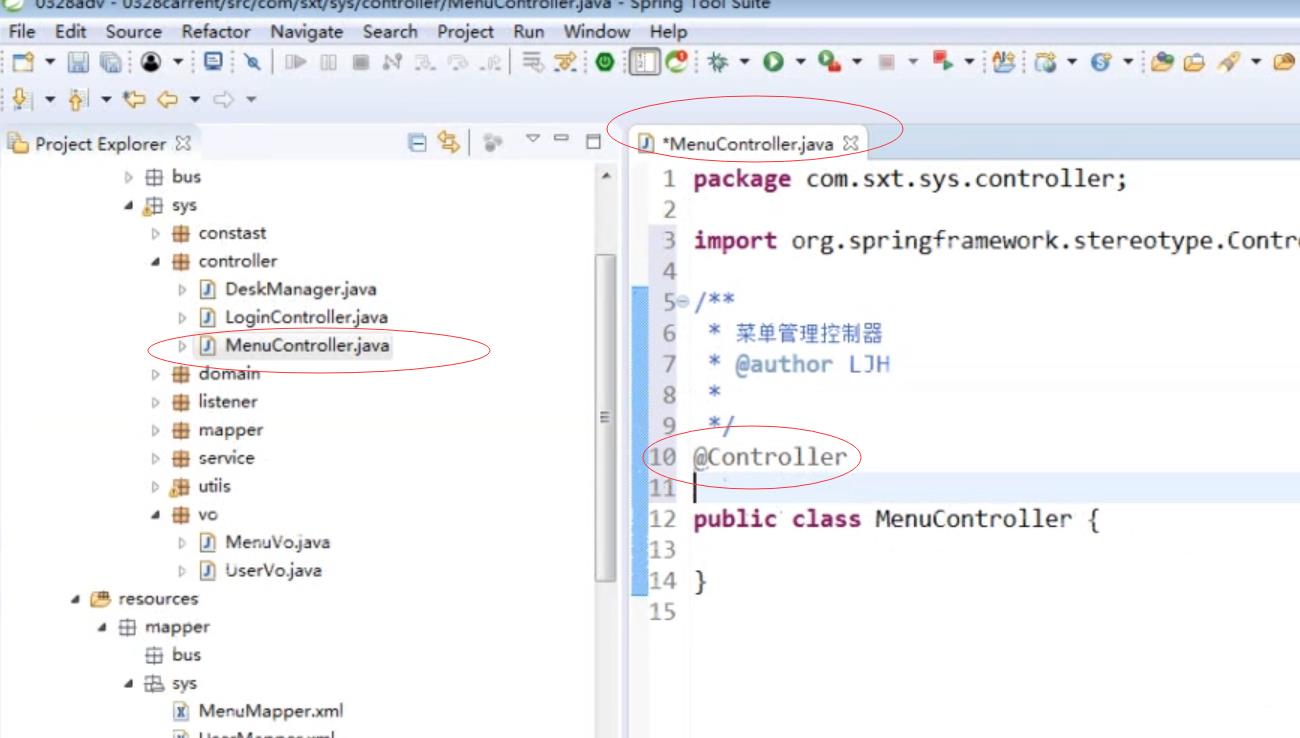Open the Navigate menu

pos(306,31)
